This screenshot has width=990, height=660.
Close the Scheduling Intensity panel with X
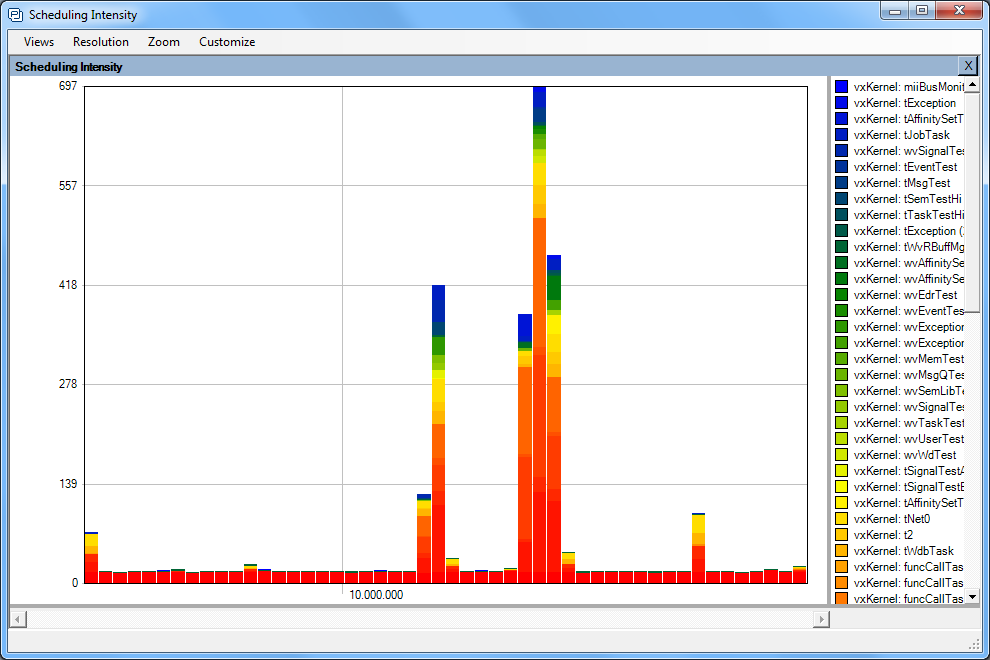tap(967, 66)
